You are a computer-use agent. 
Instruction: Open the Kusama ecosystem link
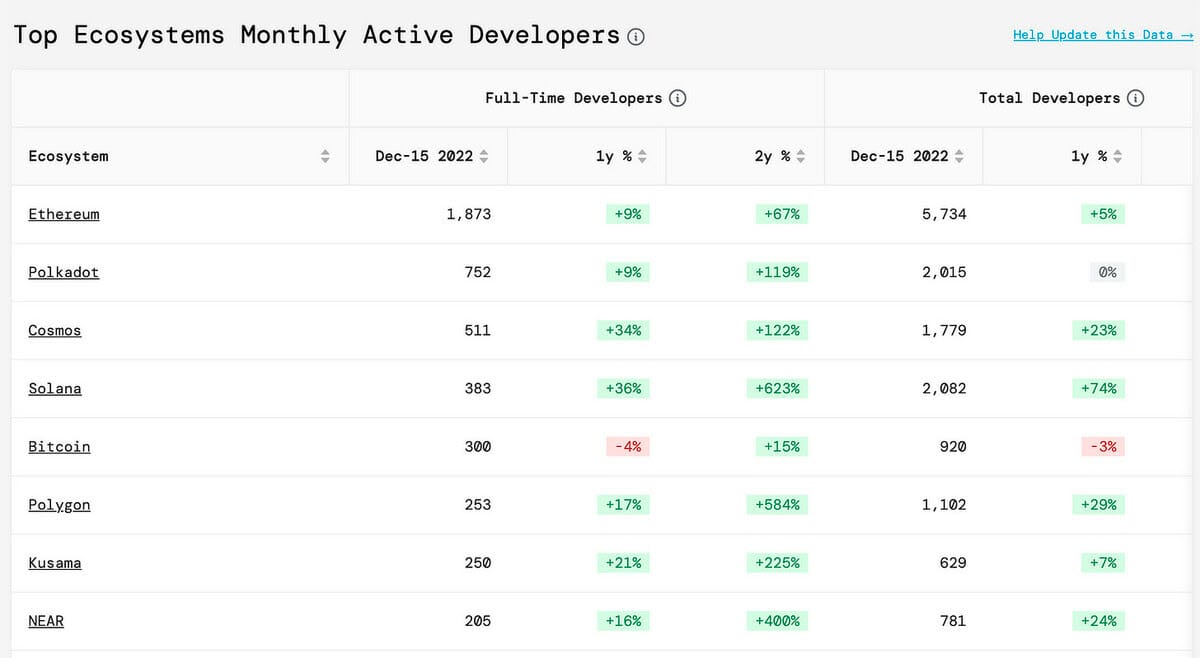[55, 563]
